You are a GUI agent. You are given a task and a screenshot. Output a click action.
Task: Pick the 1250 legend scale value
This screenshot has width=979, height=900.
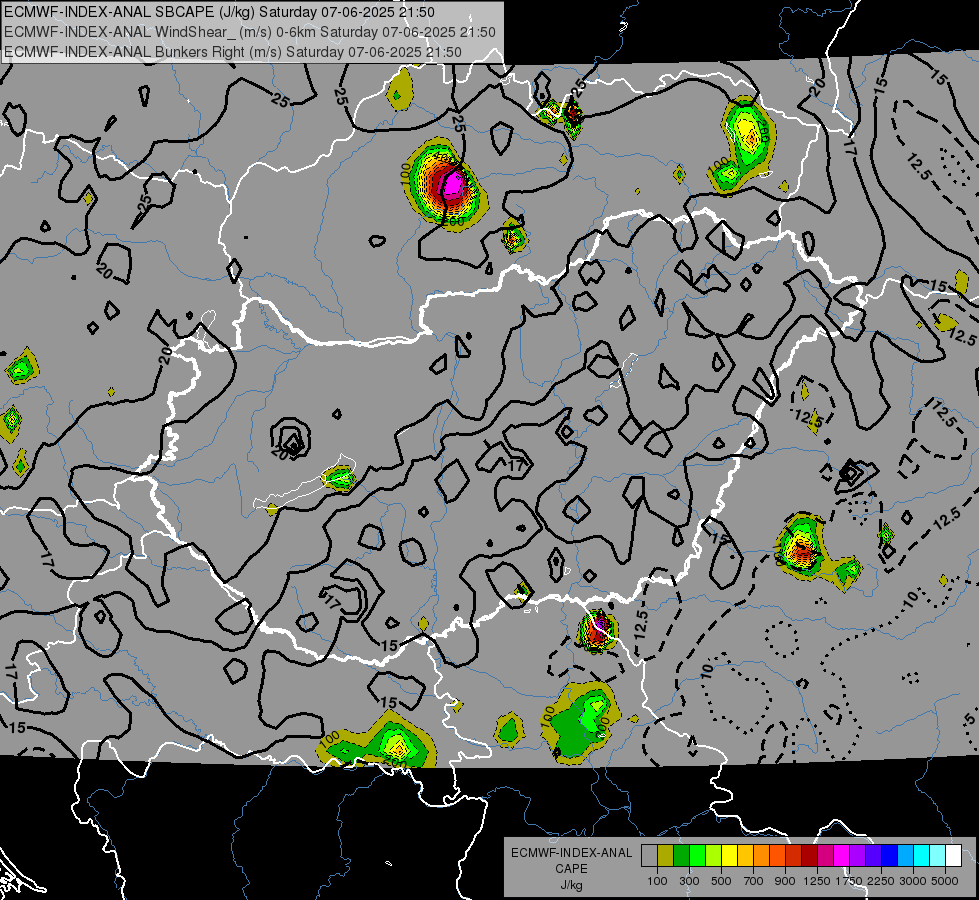[x=817, y=881]
